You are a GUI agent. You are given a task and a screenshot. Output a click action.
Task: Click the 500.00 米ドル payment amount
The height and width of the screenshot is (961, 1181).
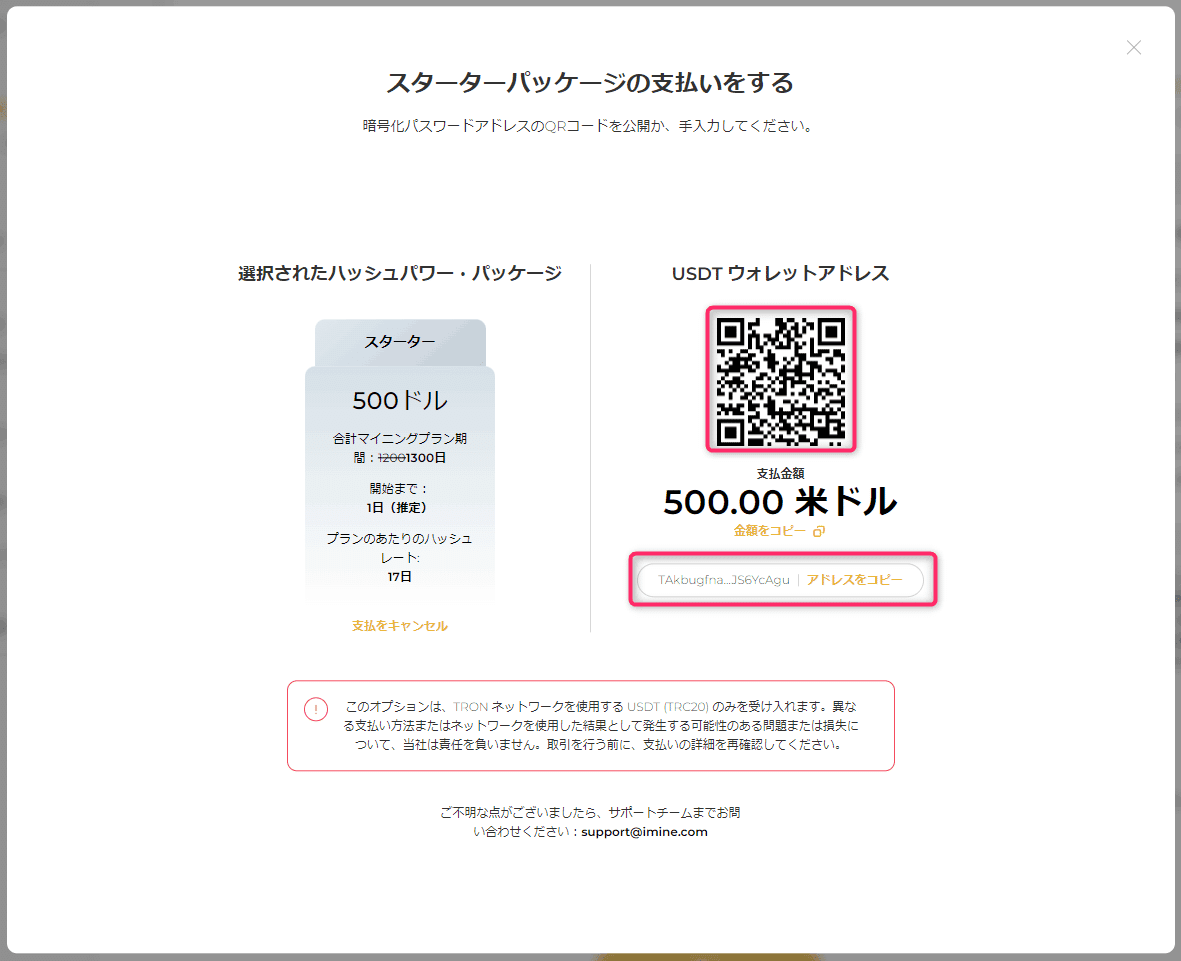(x=780, y=502)
